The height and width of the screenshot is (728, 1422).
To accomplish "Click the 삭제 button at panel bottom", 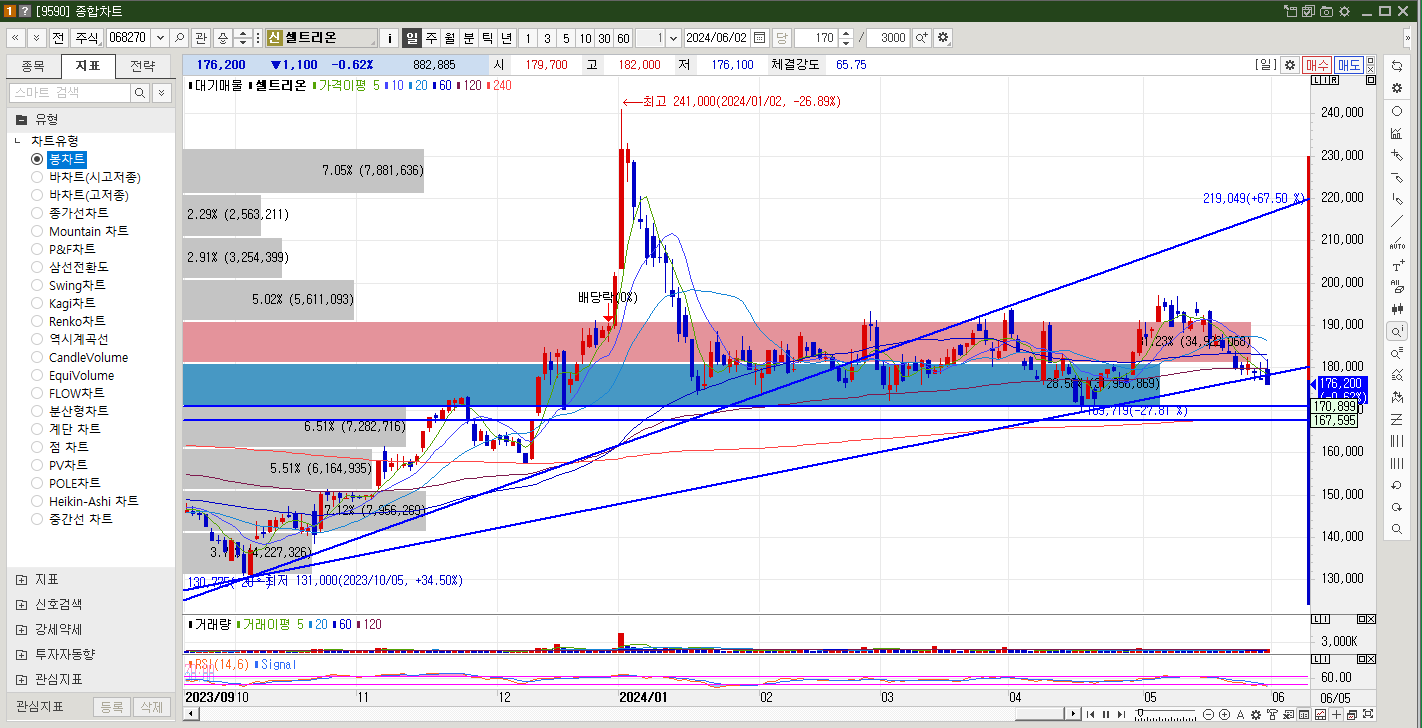I will [x=151, y=706].
